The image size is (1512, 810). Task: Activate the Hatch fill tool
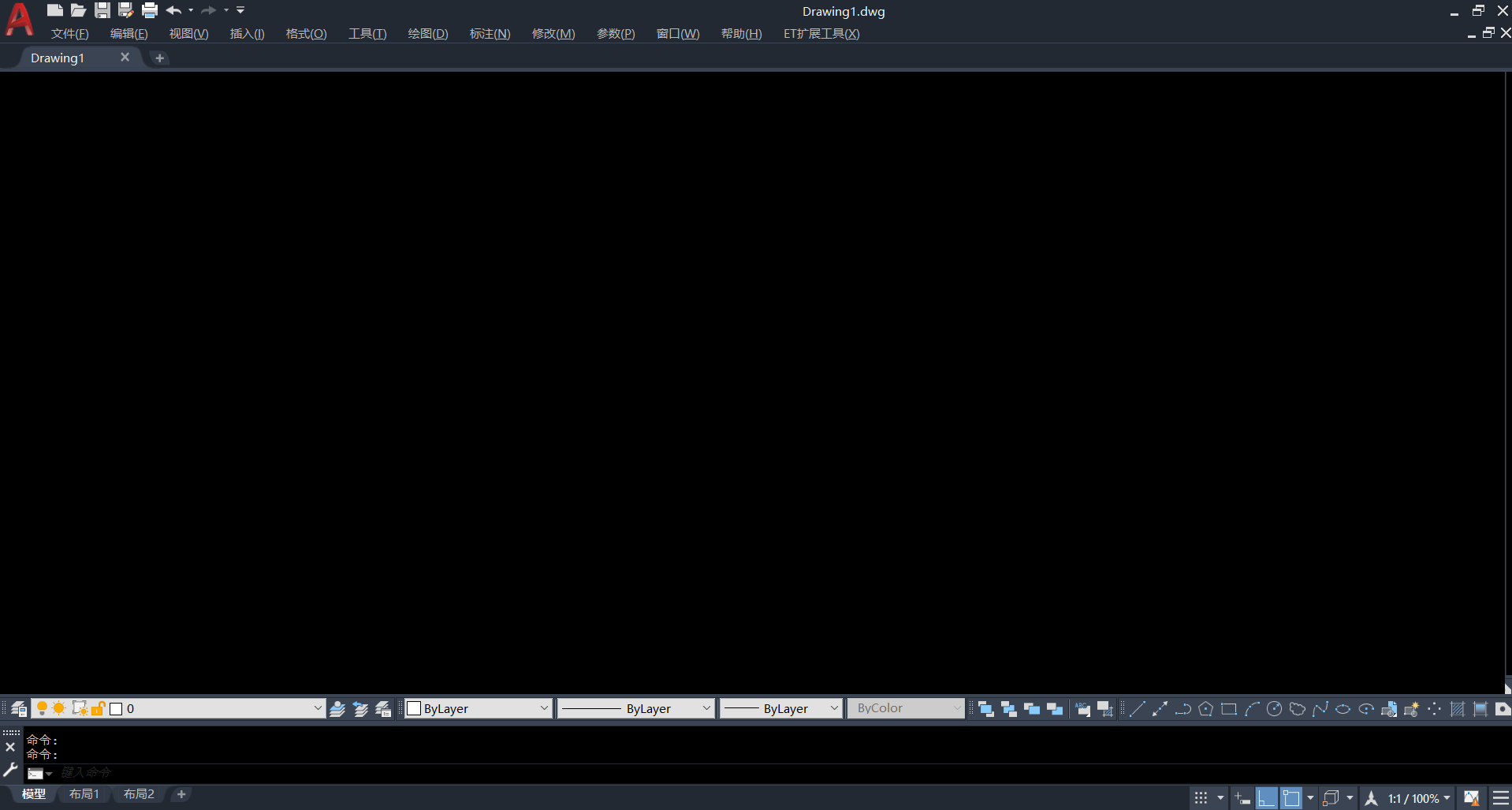coord(1457,709)
